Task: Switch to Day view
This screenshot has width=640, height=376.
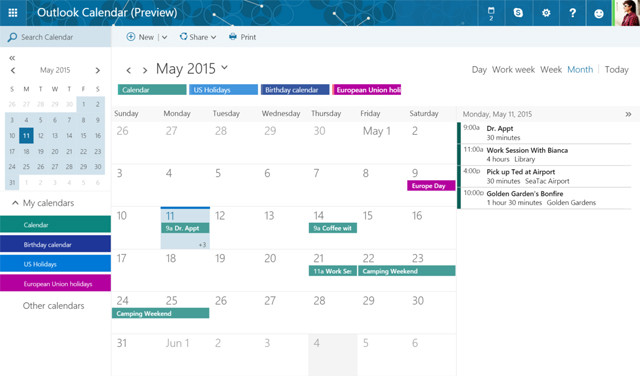Action: (479, 70)
